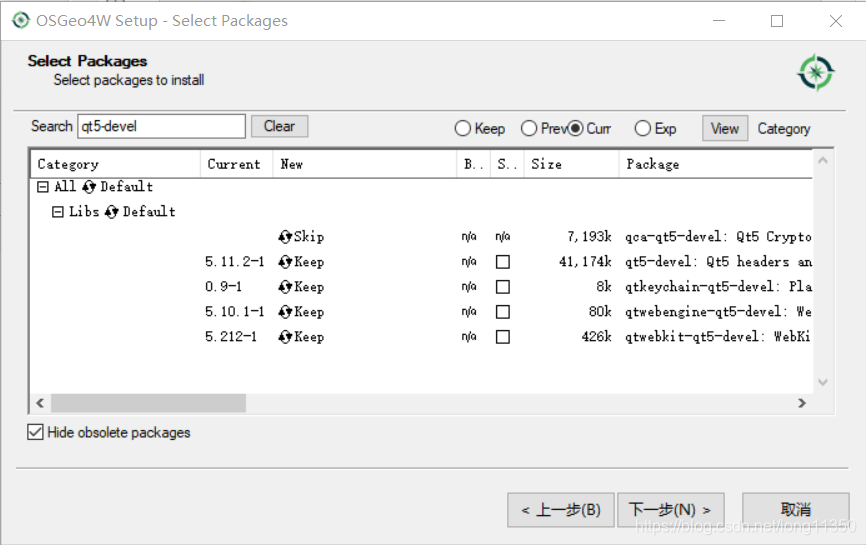Viewport: 866px width, 545px height.
Task: Toggle Hide obsolete packages checkbox
Action: [x=35, y=432]
